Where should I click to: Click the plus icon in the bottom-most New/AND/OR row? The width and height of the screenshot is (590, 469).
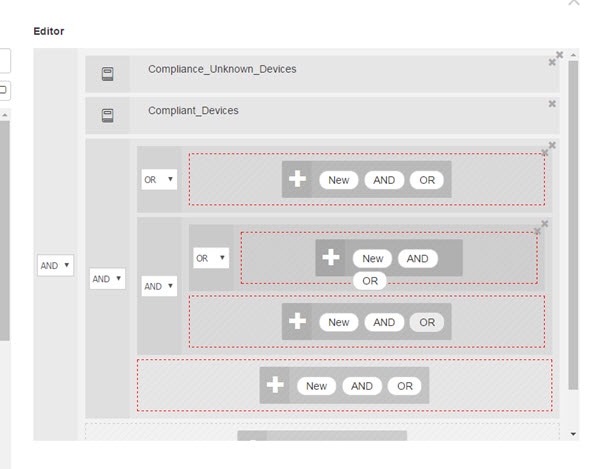click(x=275, y=385)
